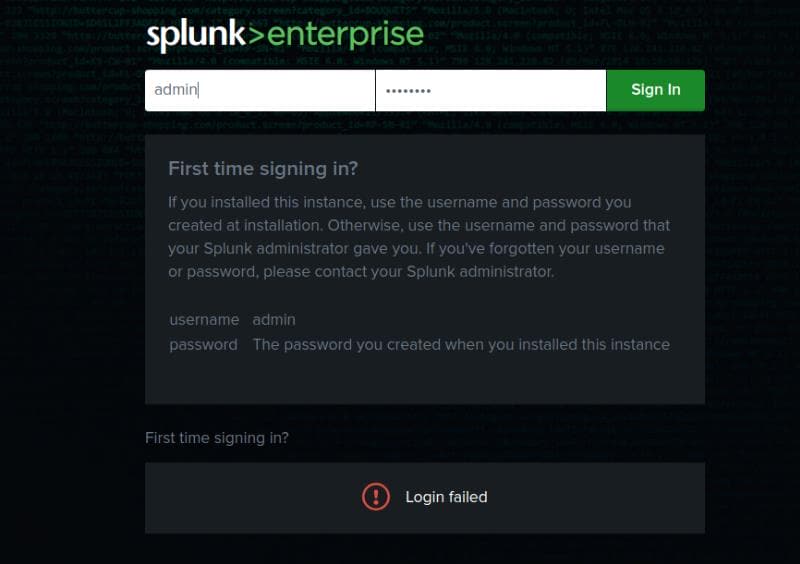The image size is (800, 564).
Task: Click the dots in the password box
Action: [x=408, y=91]
